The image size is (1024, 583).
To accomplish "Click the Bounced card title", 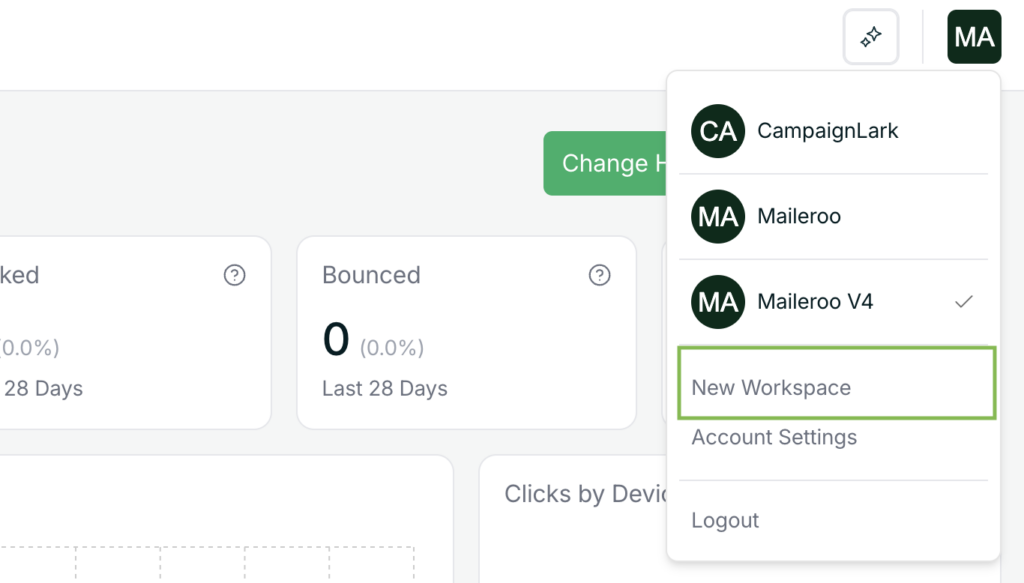I will [x=371, y=275].
